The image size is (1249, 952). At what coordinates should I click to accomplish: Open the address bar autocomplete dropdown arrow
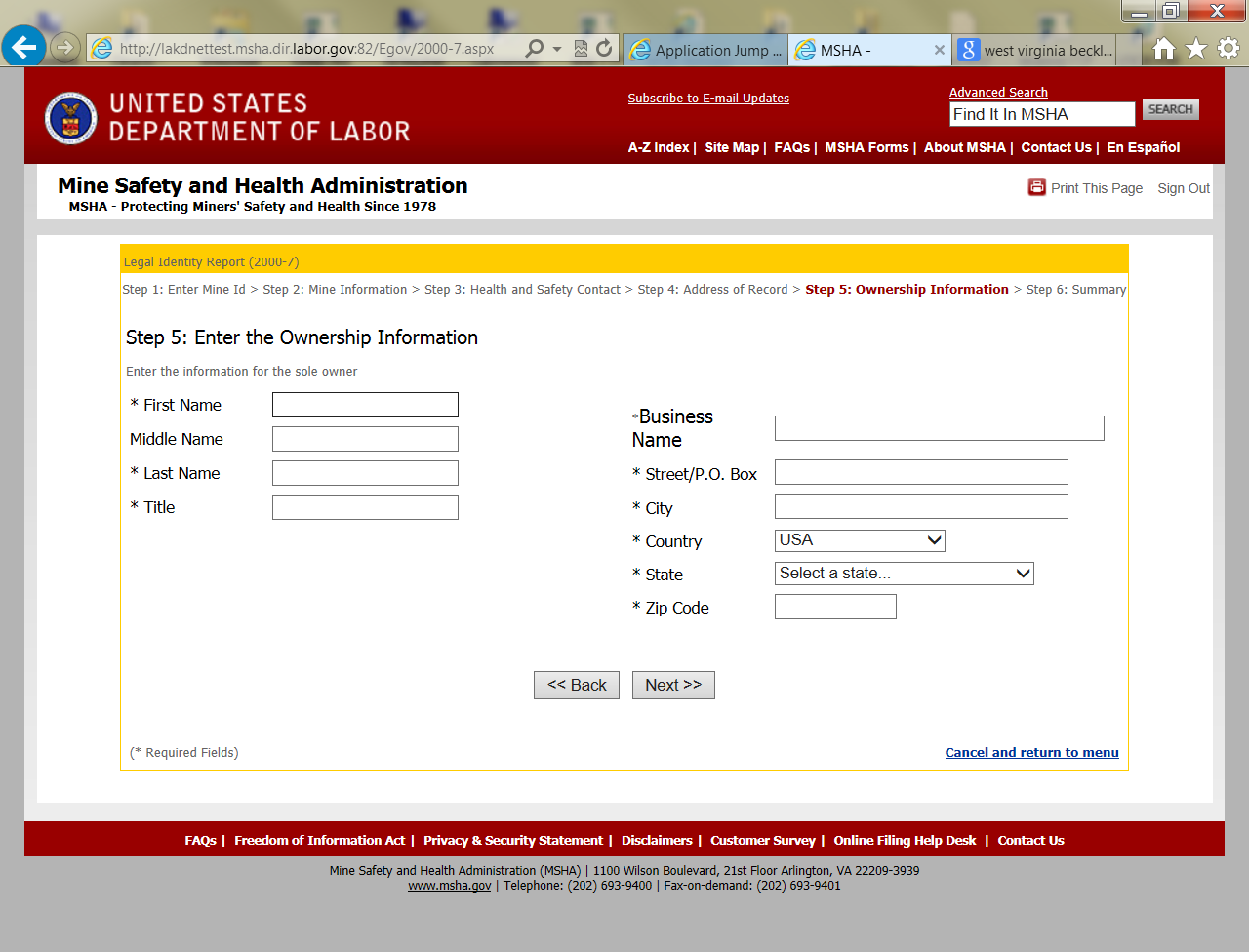557,49
